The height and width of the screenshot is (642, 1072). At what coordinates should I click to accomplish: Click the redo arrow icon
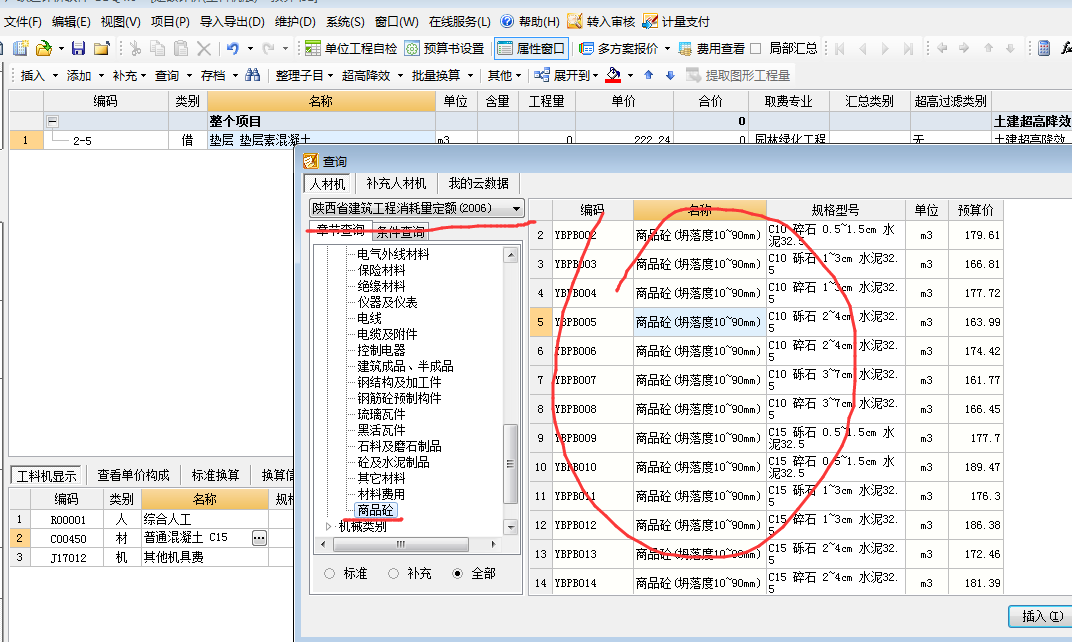pyautogui.click(x=269, y=49)
